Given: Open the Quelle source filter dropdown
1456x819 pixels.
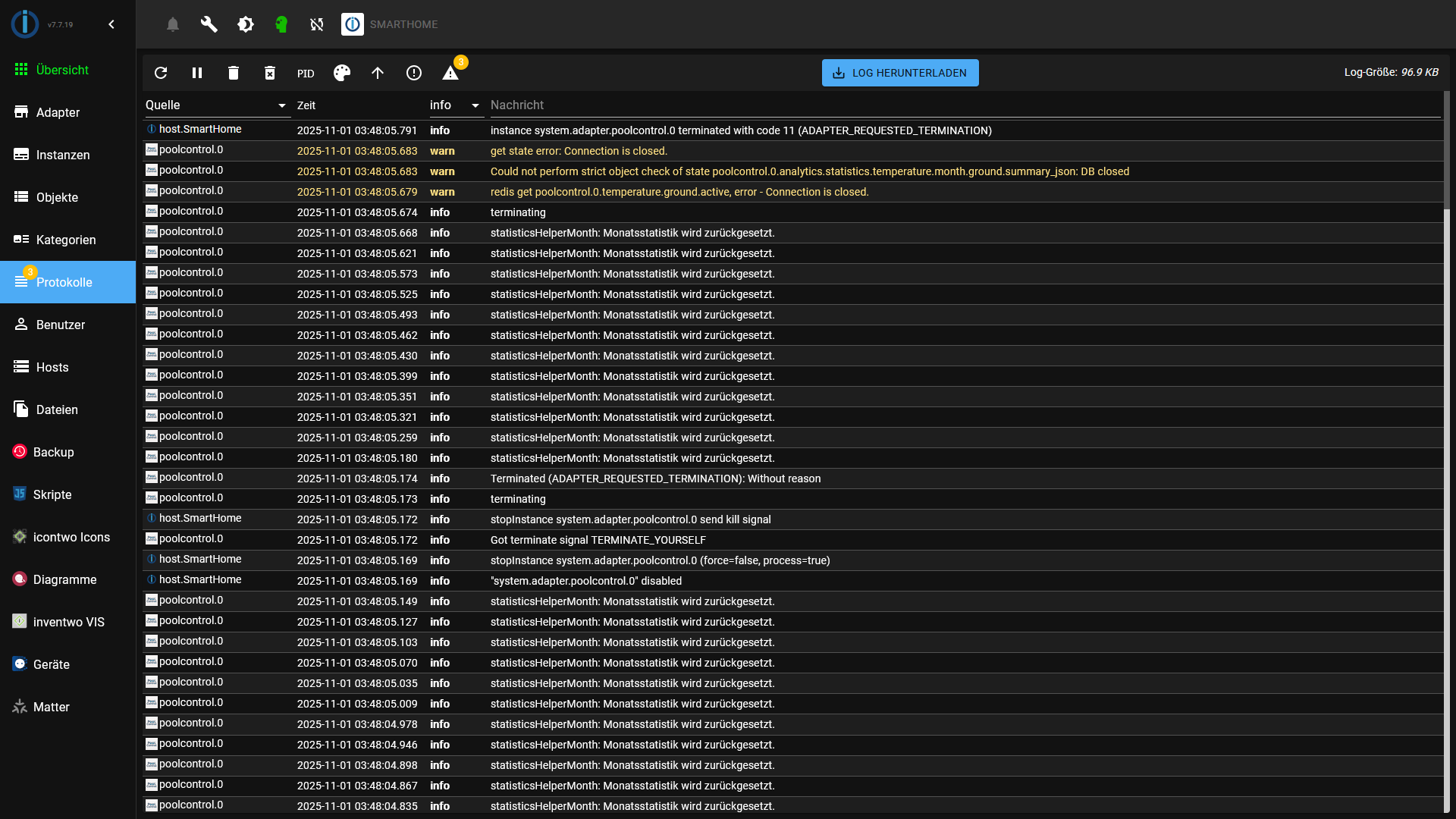Looking at the screenshot, I should pyautogui.click(x=281, y=105).
